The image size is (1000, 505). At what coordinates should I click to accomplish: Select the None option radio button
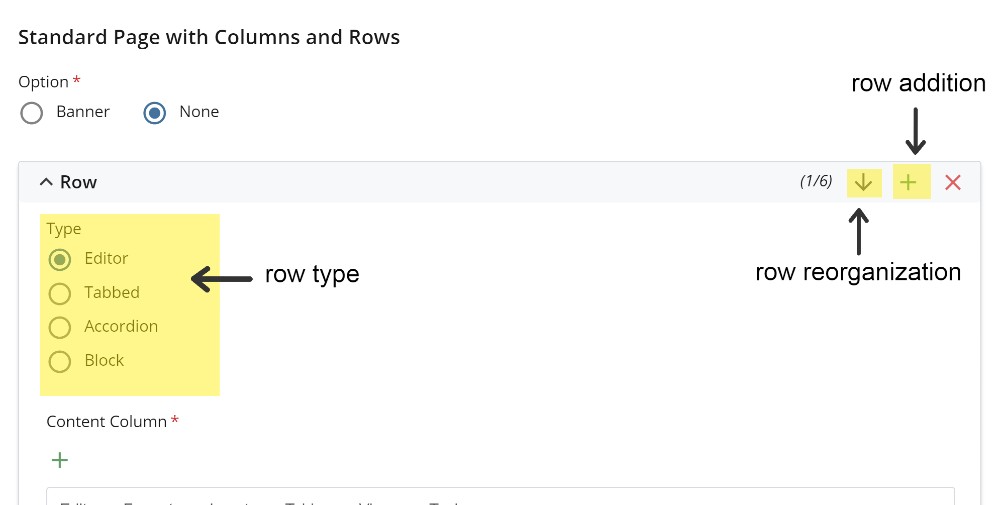click(155, 112)
